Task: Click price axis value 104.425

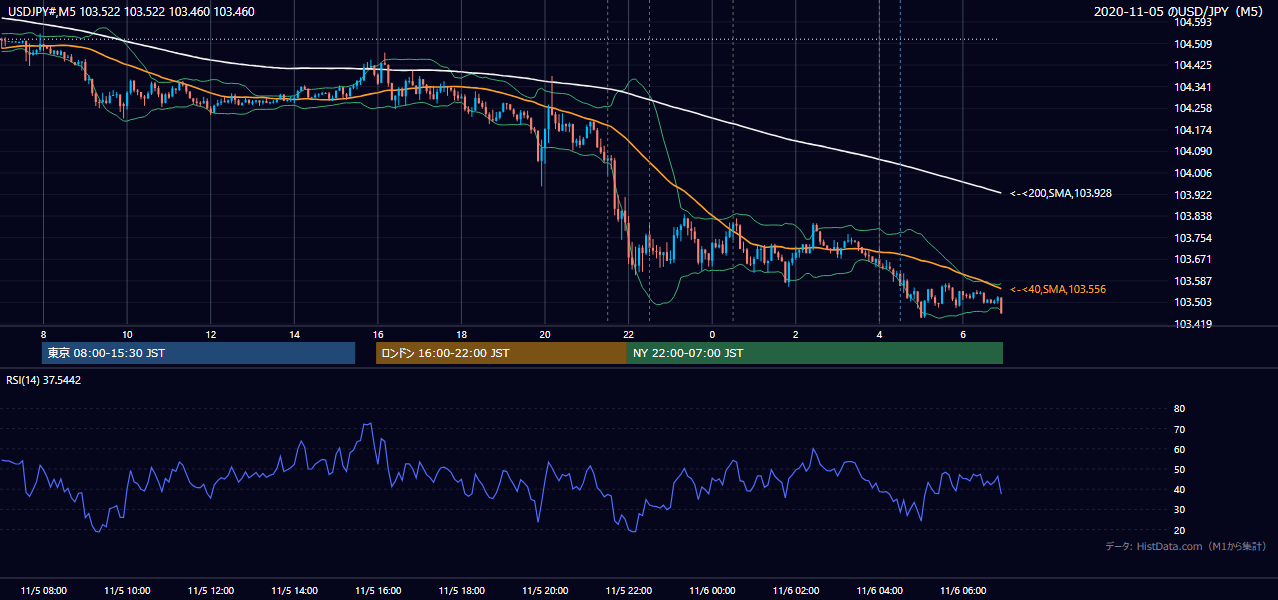Action: (1193, 65)
